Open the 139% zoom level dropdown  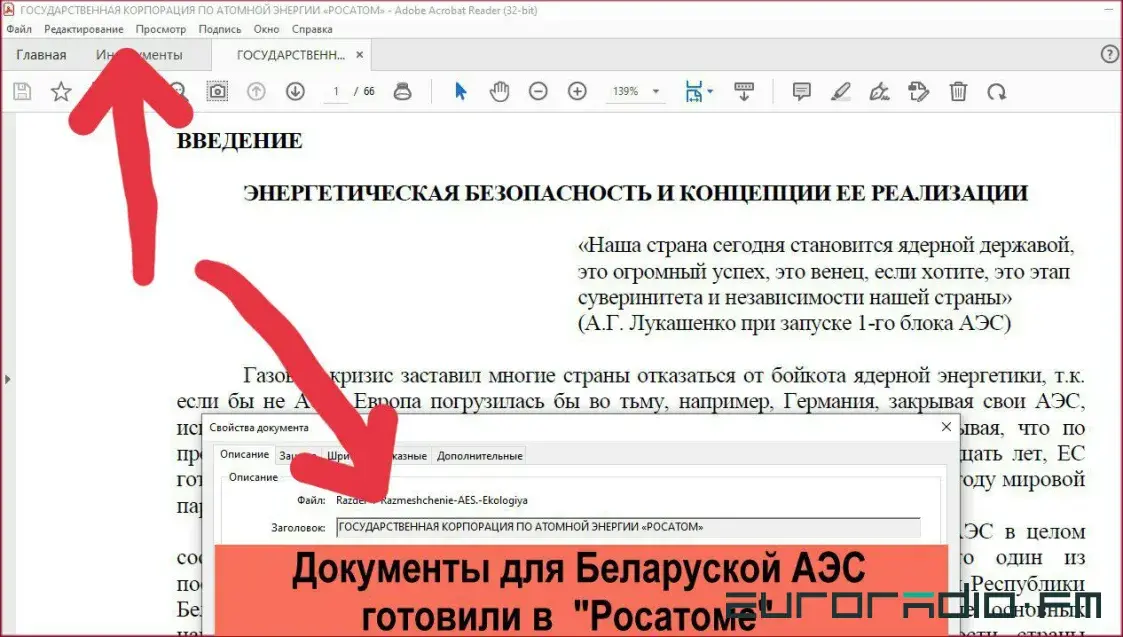click(656, 92)
